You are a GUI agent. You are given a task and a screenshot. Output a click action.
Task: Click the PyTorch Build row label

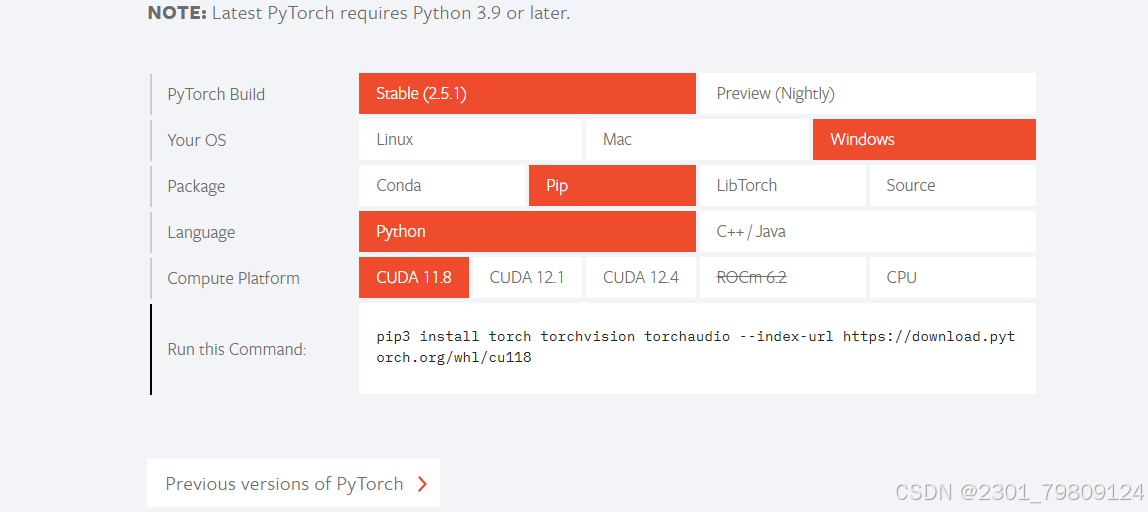(216, 94)
